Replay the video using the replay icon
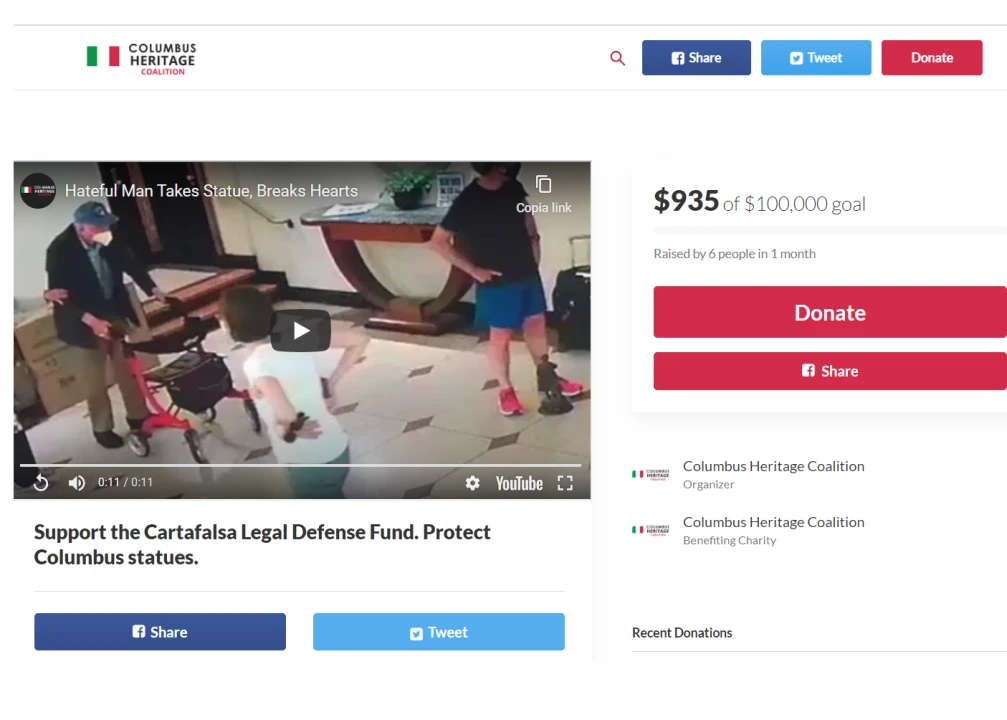1007x720 pixels. click(x=41, y=483)
